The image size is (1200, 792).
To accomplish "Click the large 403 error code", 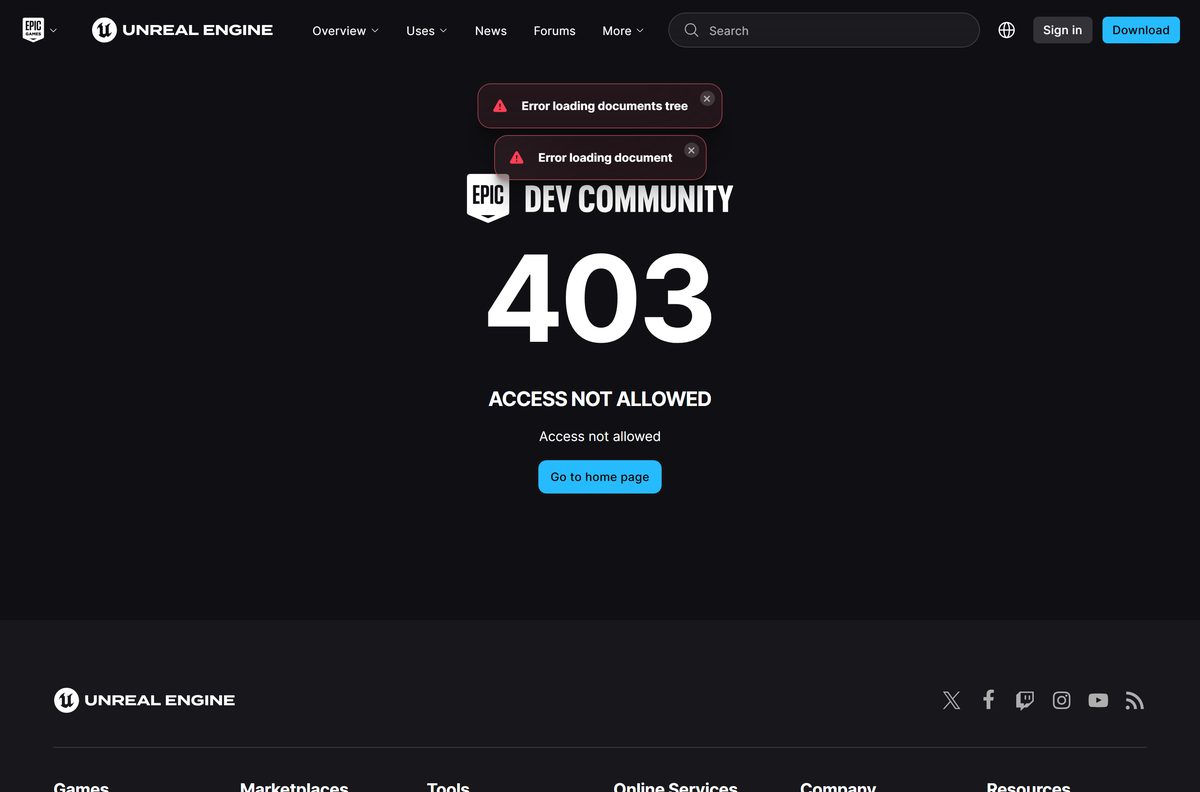I will click(x=600, y=299).
